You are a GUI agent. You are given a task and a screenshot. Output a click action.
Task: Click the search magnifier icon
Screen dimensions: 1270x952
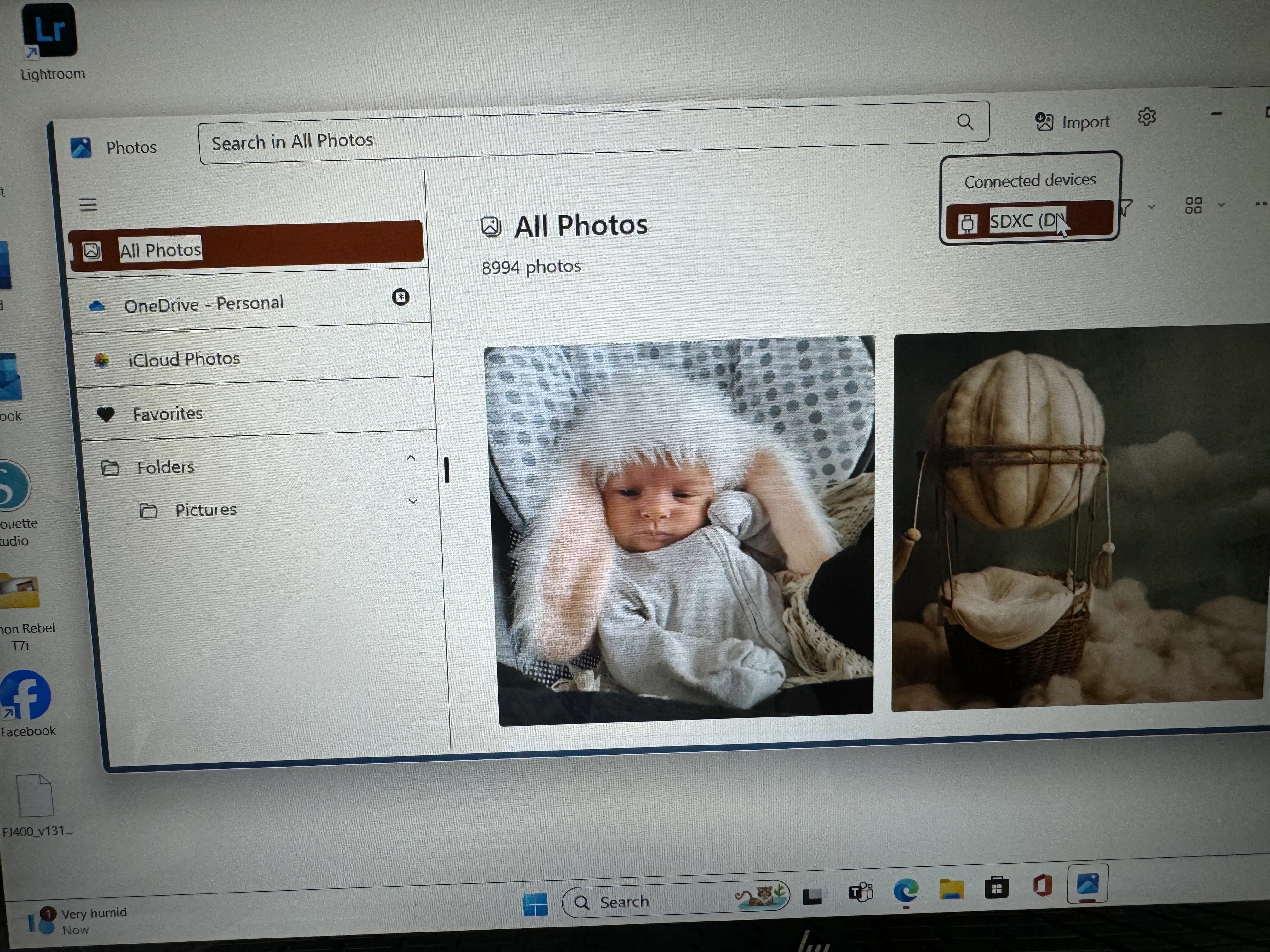(x=965, y=122)
